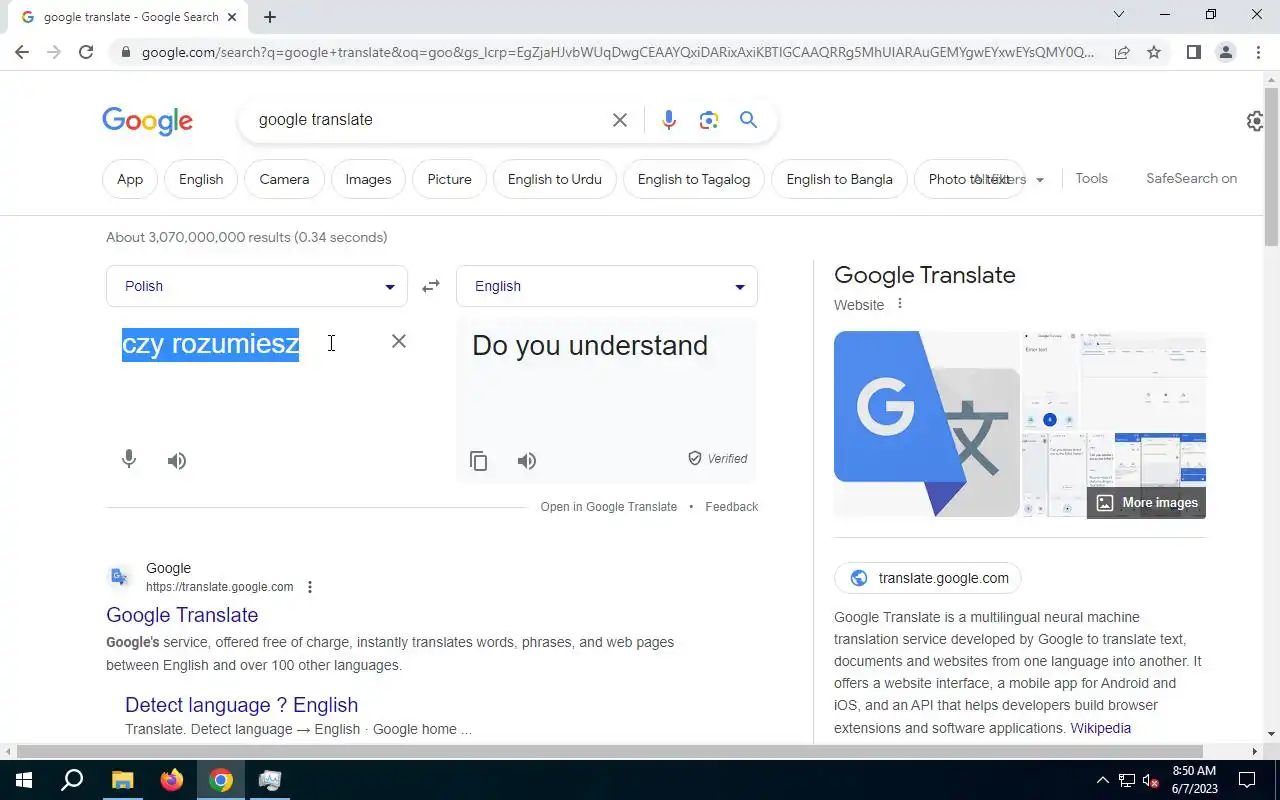Open search by image camera icon
The height and width of the screenshot is (800, 1280).
709,120
